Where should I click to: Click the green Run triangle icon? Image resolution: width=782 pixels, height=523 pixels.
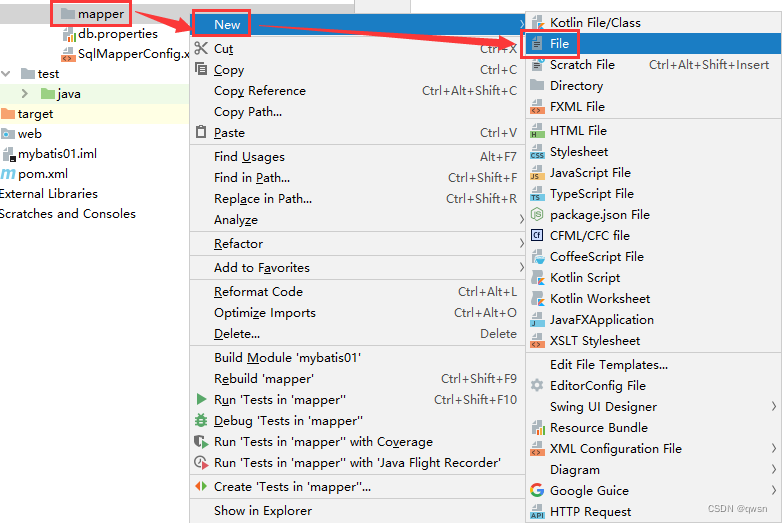click(x=201, y=399)
